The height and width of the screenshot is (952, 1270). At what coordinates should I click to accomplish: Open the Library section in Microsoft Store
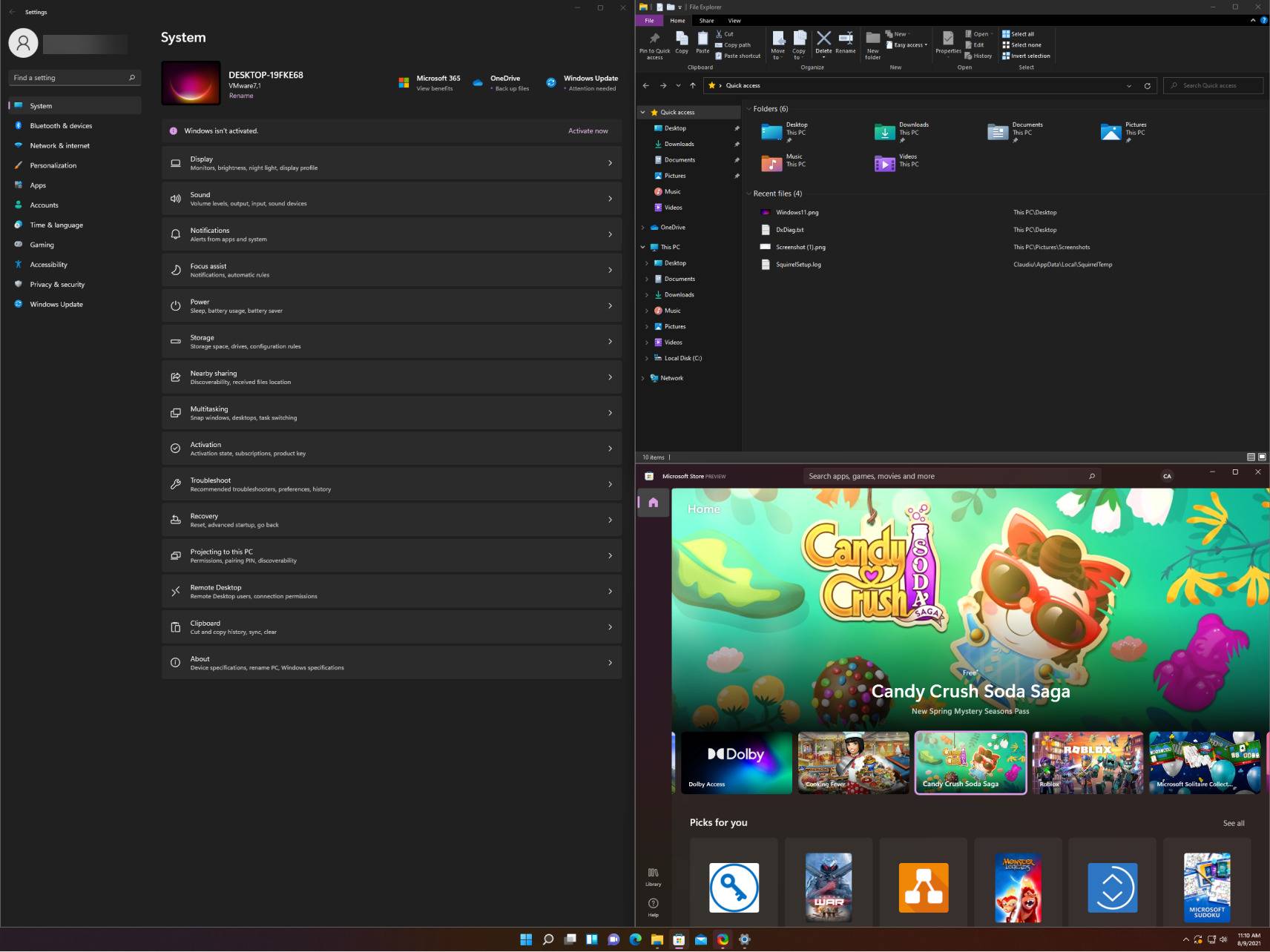click(653, 877)
